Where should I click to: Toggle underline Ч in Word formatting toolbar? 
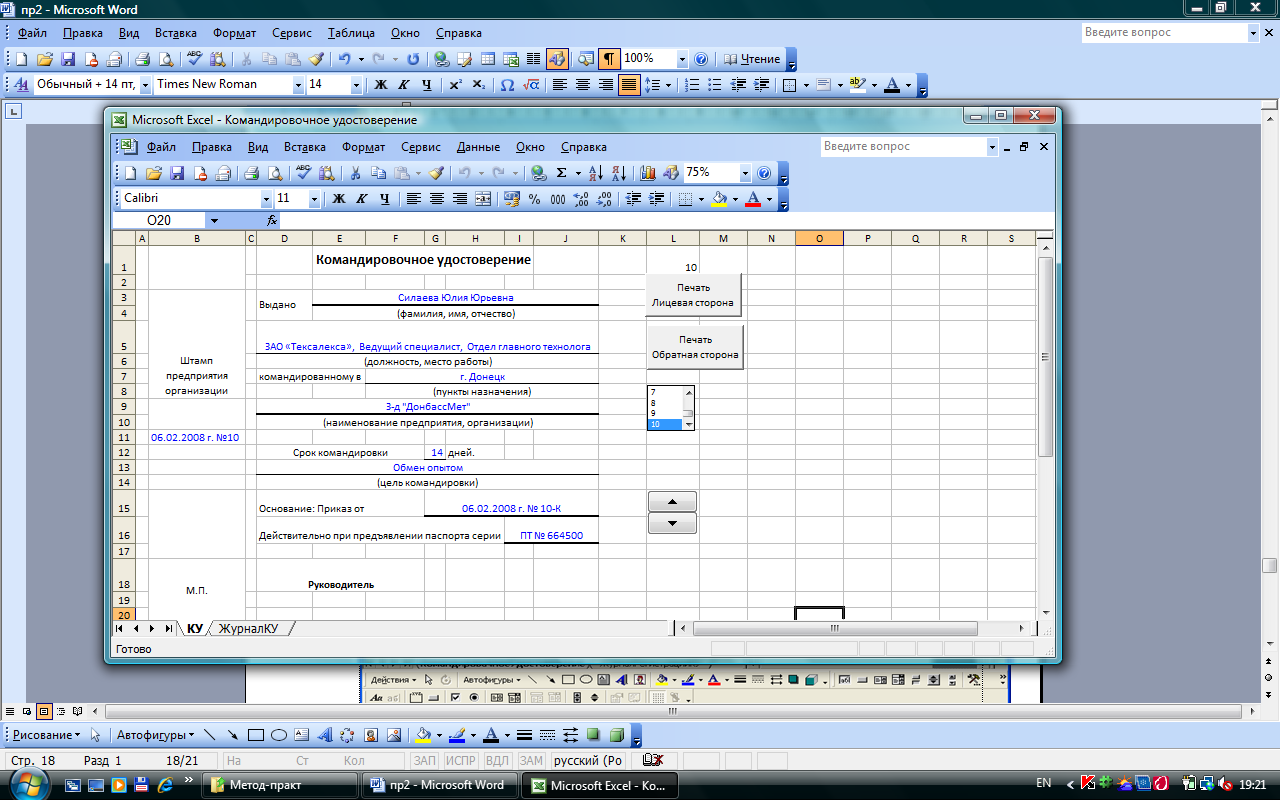pos(427,85)
